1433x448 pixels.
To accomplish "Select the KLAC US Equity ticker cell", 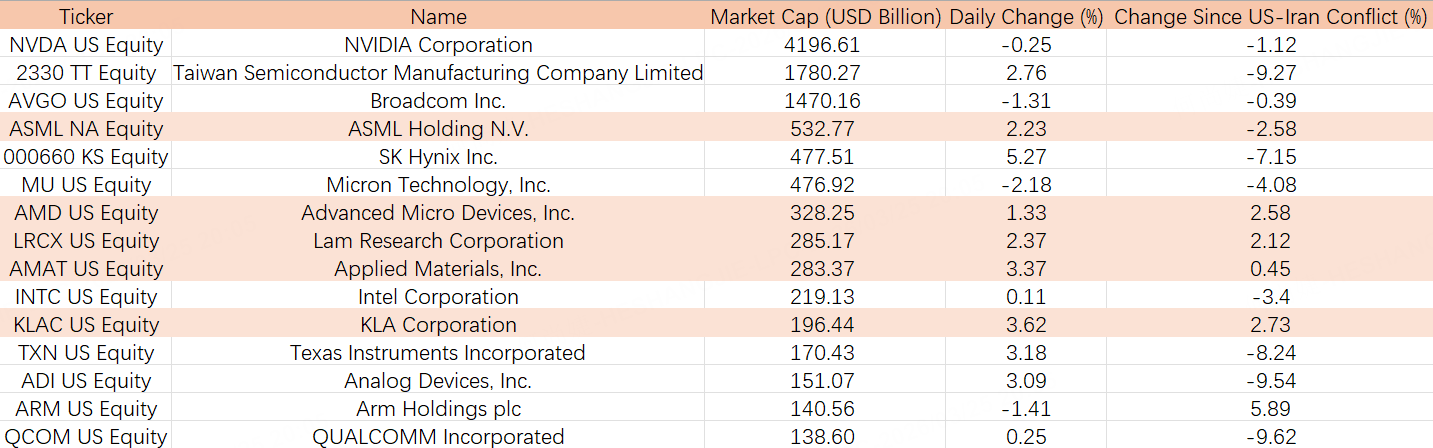I will pos(86,325).
